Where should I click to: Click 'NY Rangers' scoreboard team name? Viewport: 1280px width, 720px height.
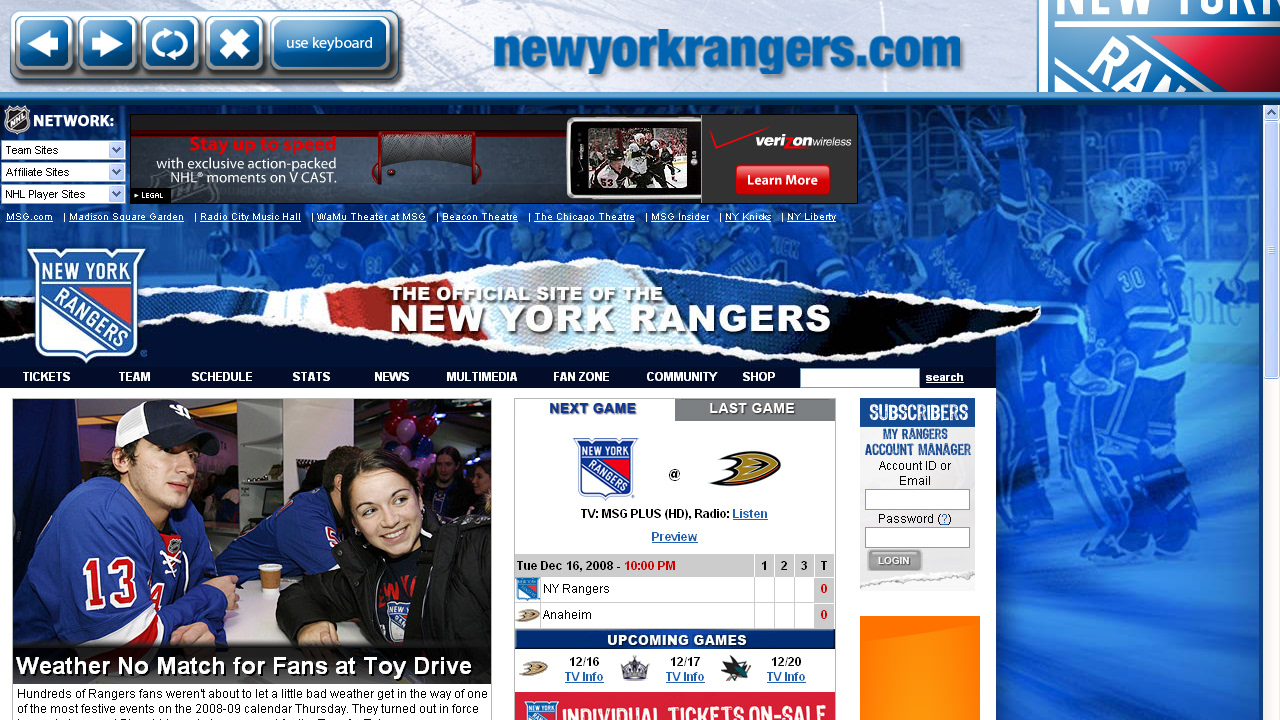(576, 589)
